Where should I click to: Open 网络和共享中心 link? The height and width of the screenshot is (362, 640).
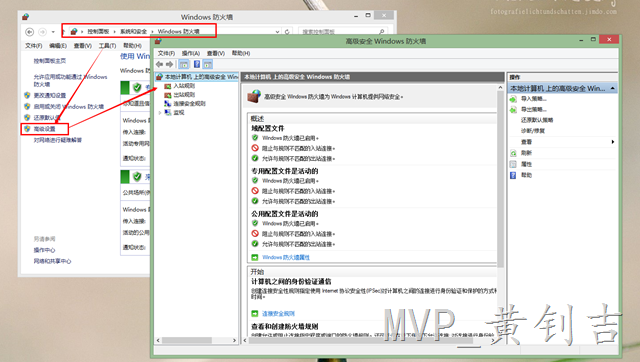pyautogui.click(x=52, y=261)
